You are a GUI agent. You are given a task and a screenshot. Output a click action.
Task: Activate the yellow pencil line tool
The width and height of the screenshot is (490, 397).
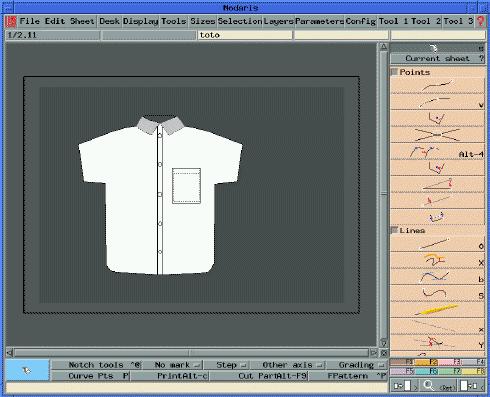(437, 309)
